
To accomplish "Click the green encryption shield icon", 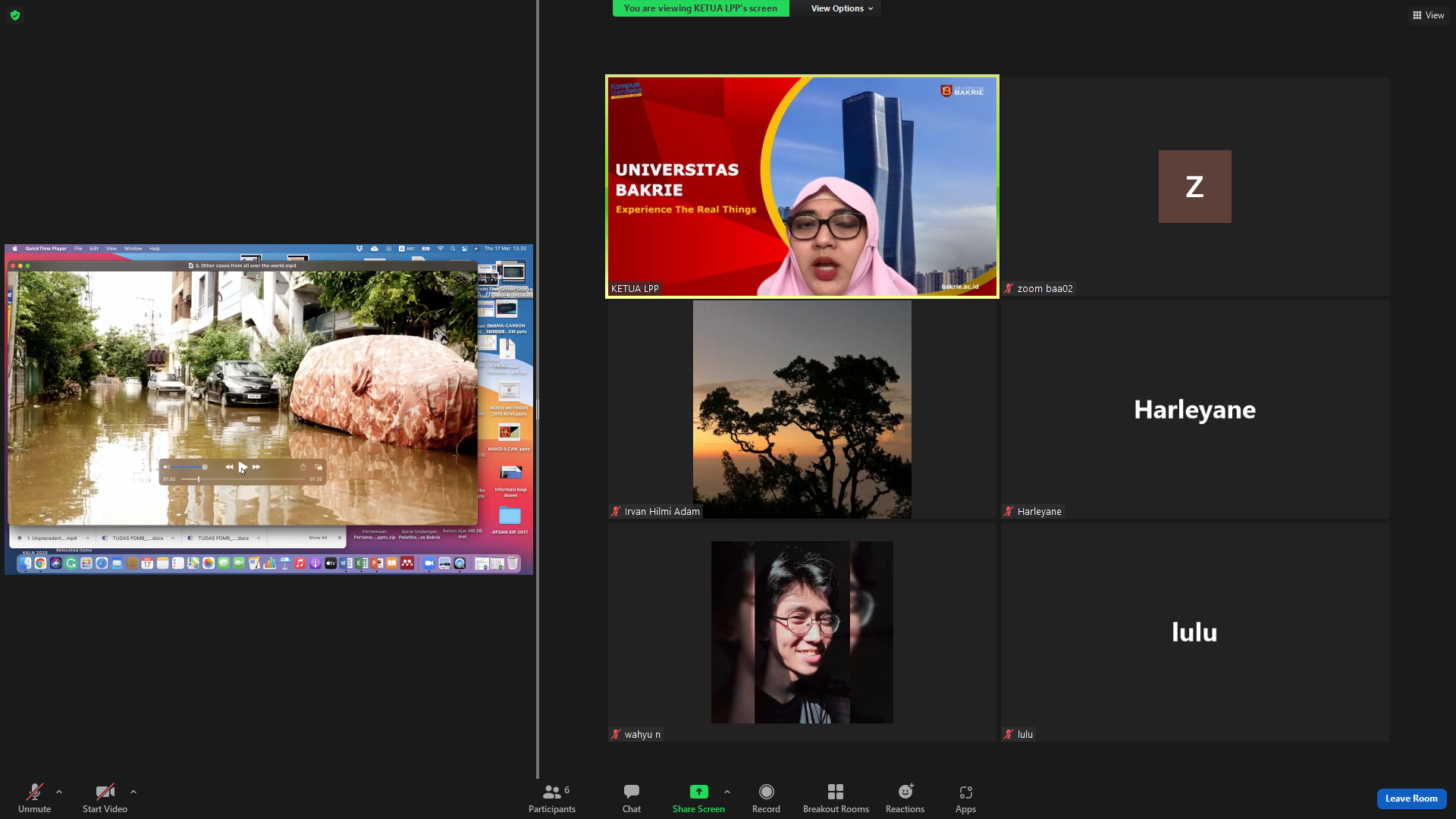I will coord(15,15).
